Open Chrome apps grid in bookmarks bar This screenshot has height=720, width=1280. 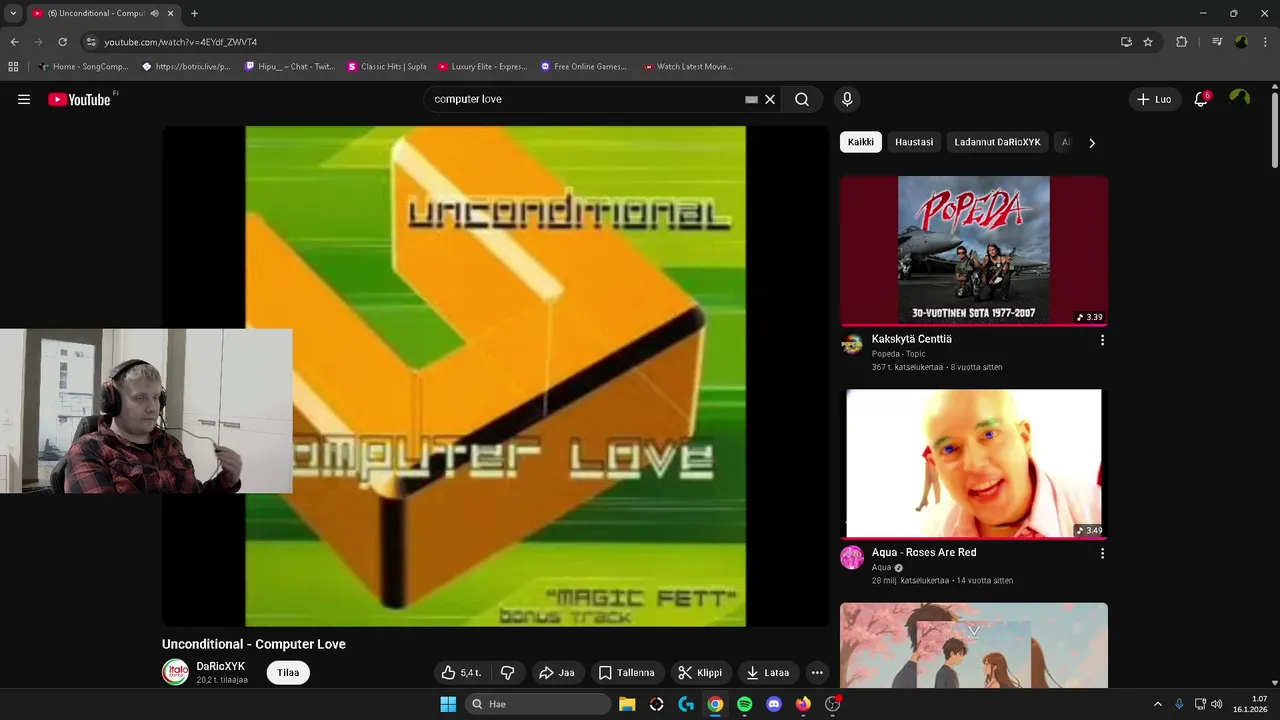[13, 67]
